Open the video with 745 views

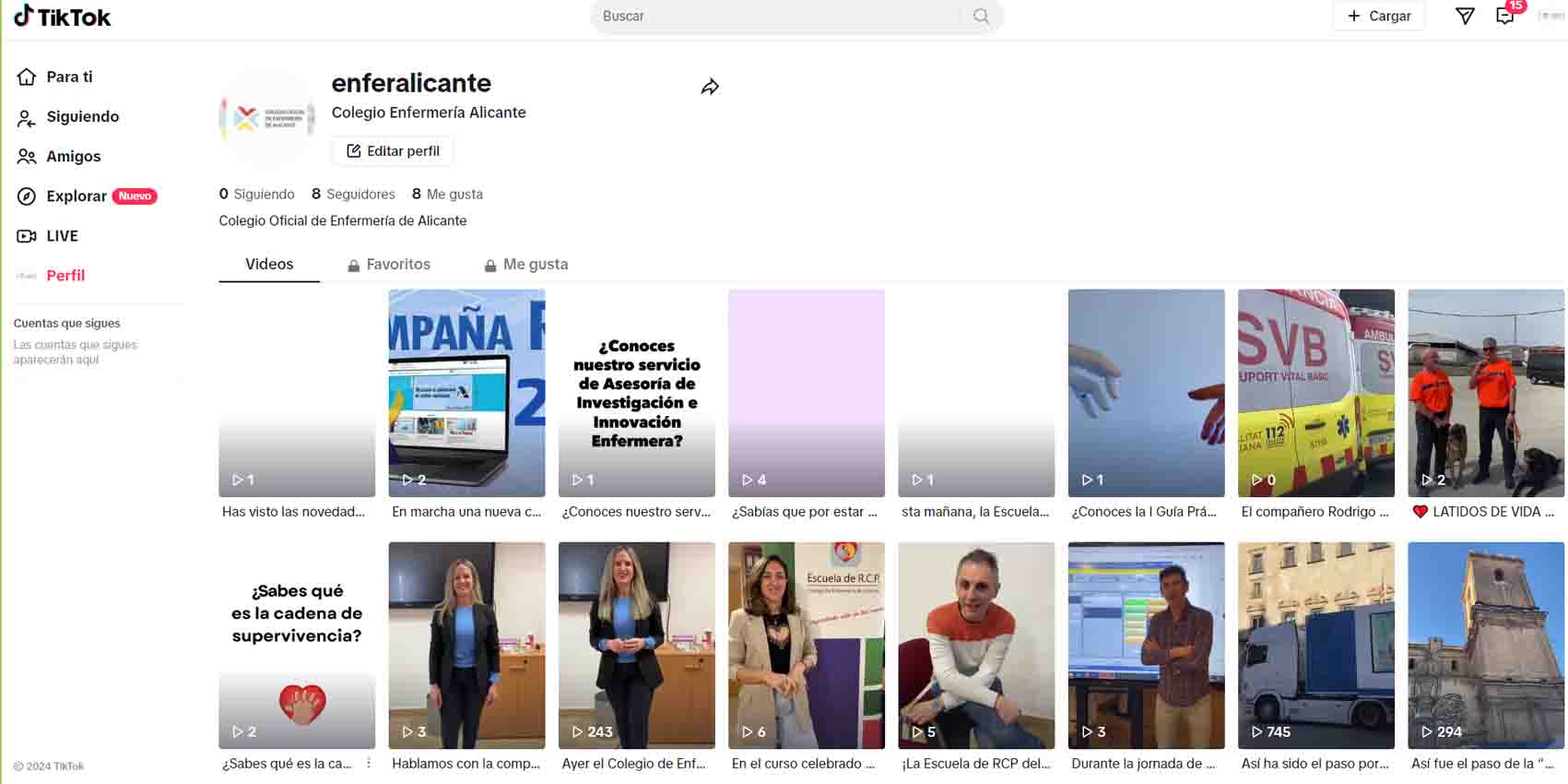[x=1315, y=645]
